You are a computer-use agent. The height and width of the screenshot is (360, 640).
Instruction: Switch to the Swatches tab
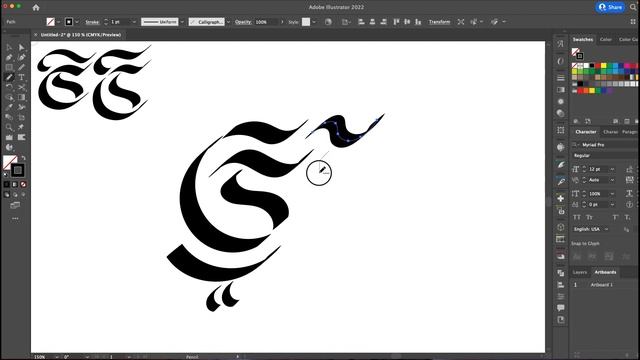[582, 40]
